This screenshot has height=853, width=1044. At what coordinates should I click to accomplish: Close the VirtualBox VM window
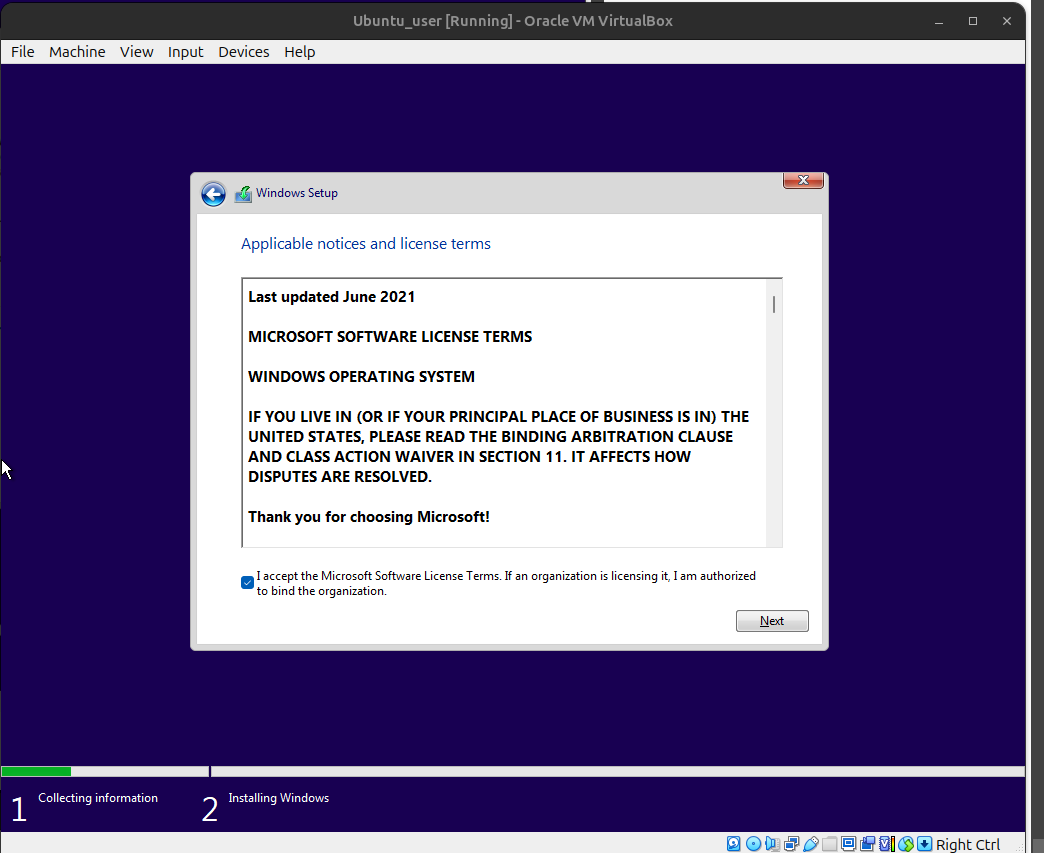coord(1007,21)
